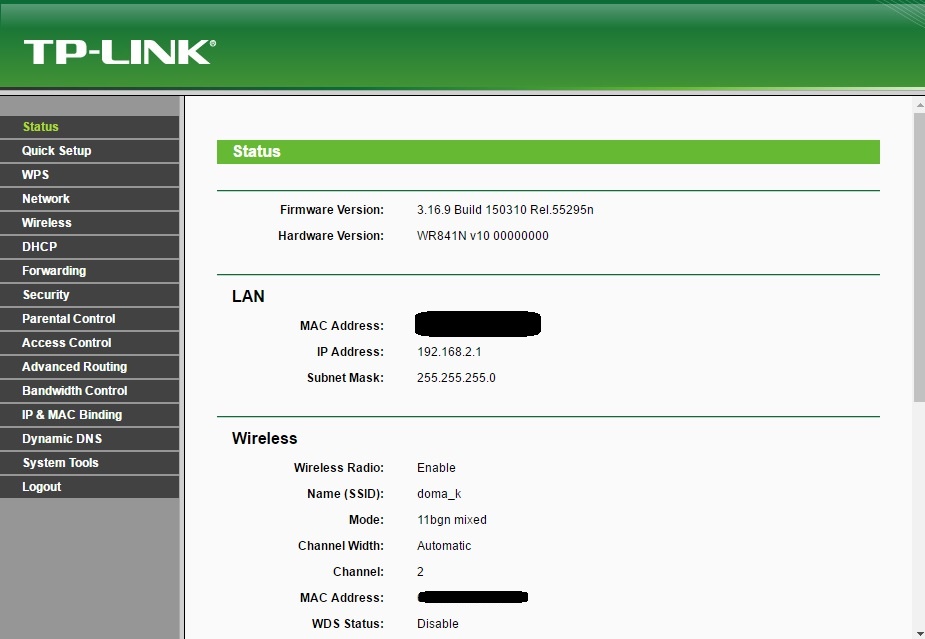Screen dimensions: 925x639
Task: Select Dynamic DNS
Action: tap(89, 439)
